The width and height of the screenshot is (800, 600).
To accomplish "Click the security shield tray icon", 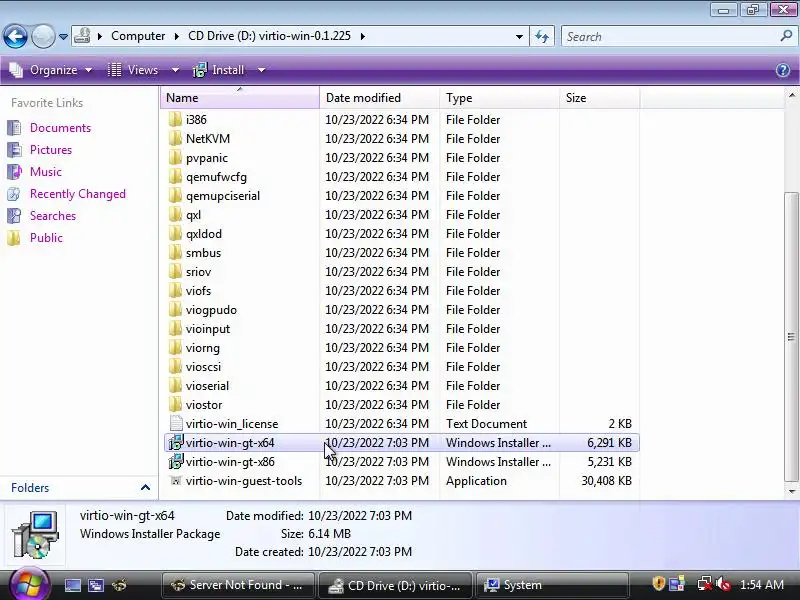I will (659, 584).
